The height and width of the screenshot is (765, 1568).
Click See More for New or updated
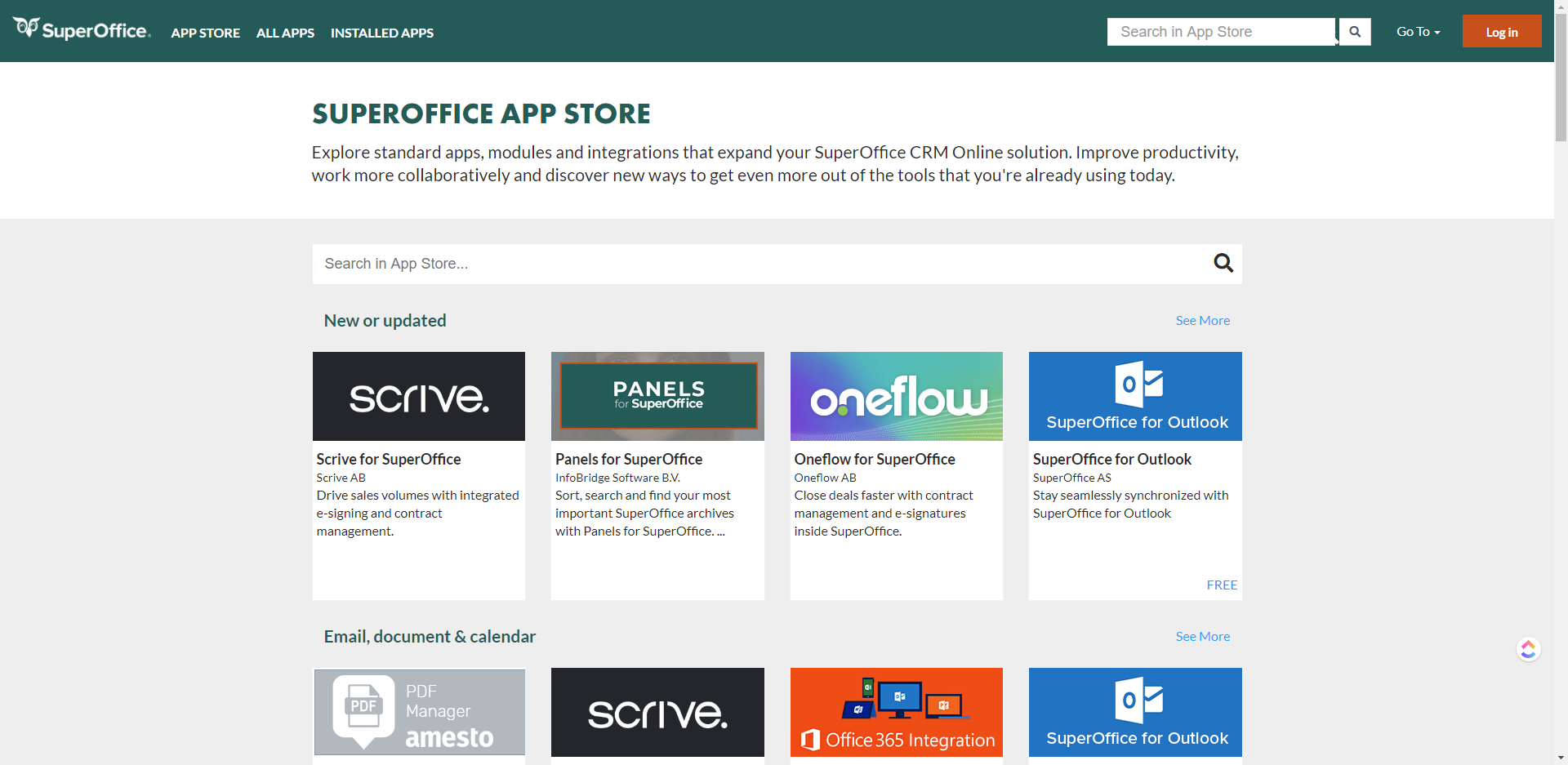click(1202, 321)
